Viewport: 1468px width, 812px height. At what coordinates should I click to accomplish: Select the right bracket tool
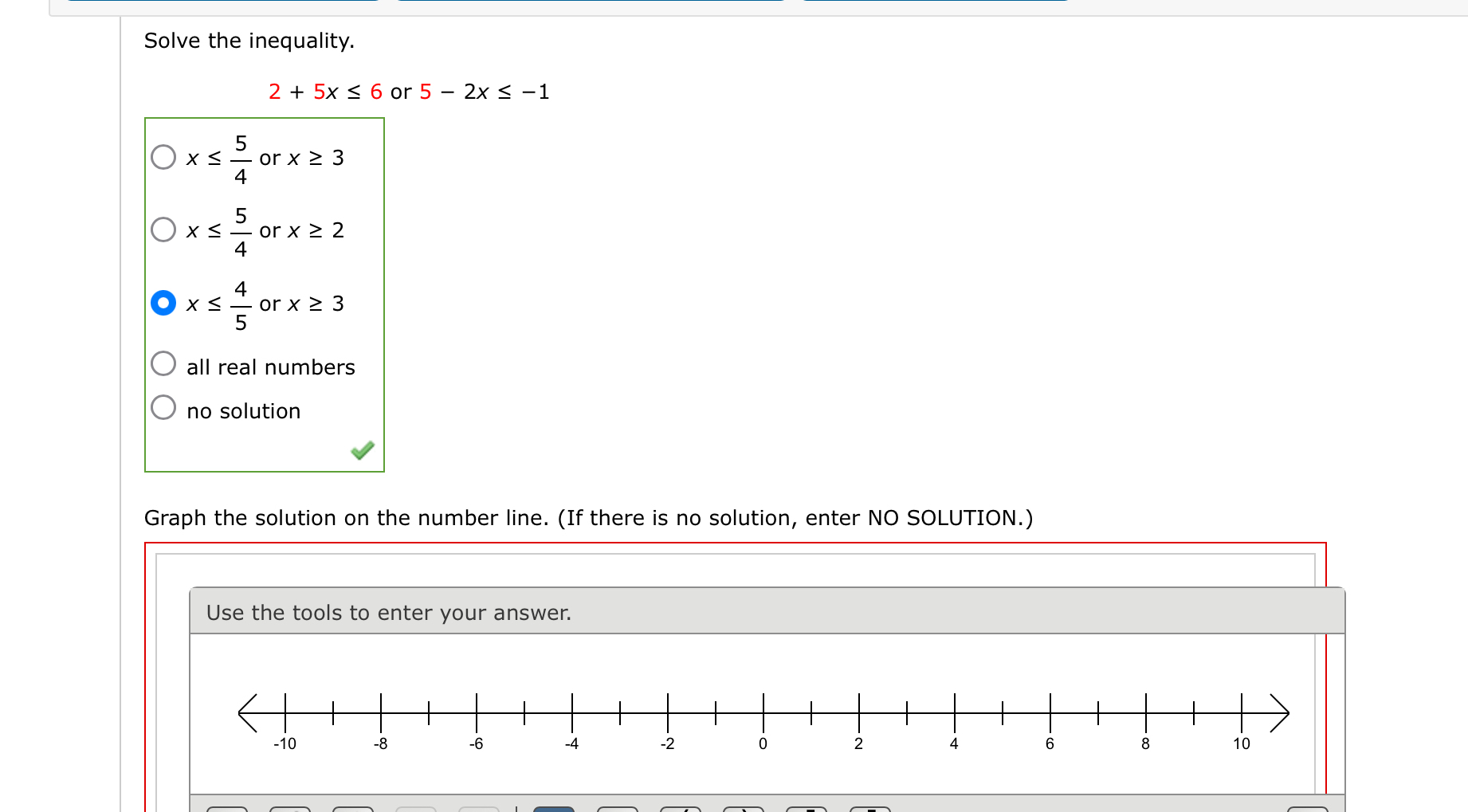click(871, 809)
